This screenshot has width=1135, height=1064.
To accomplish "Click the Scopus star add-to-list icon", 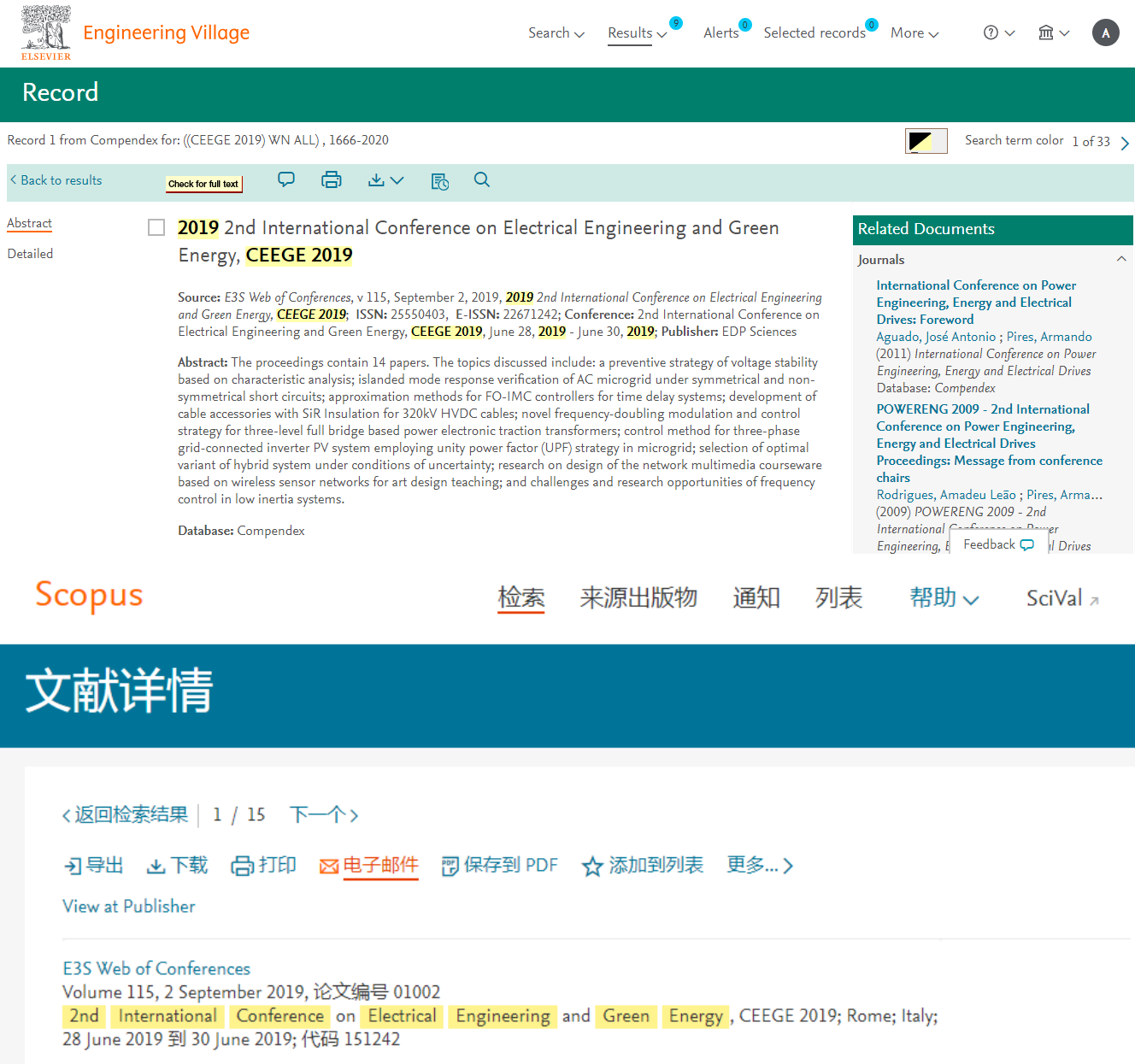I will click(x=591, y=867).
